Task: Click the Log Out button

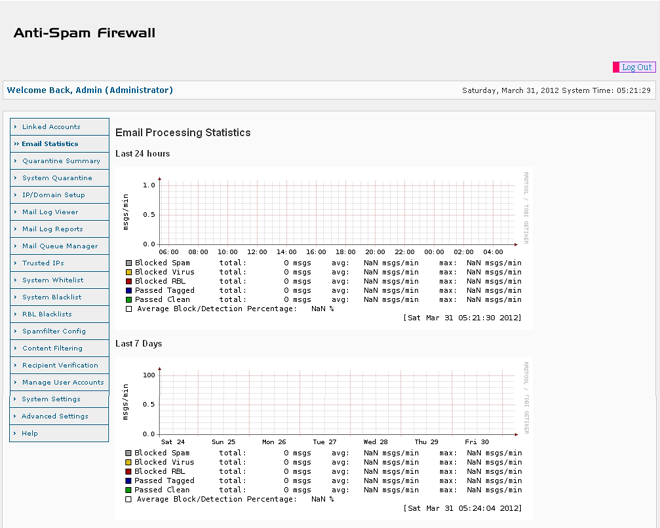Action: tap(634, 67)
